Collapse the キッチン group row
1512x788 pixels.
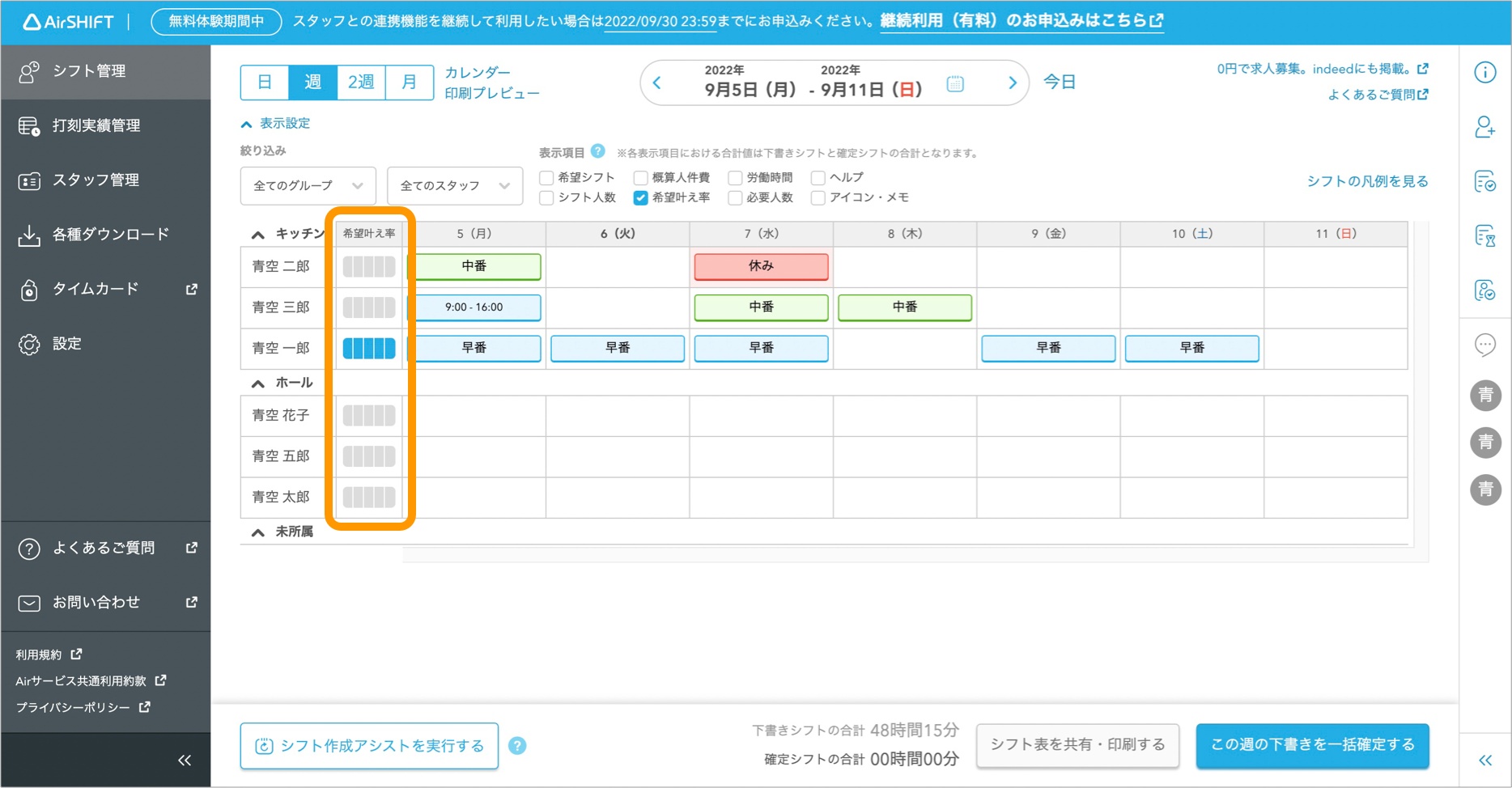(x=257, y=233)
